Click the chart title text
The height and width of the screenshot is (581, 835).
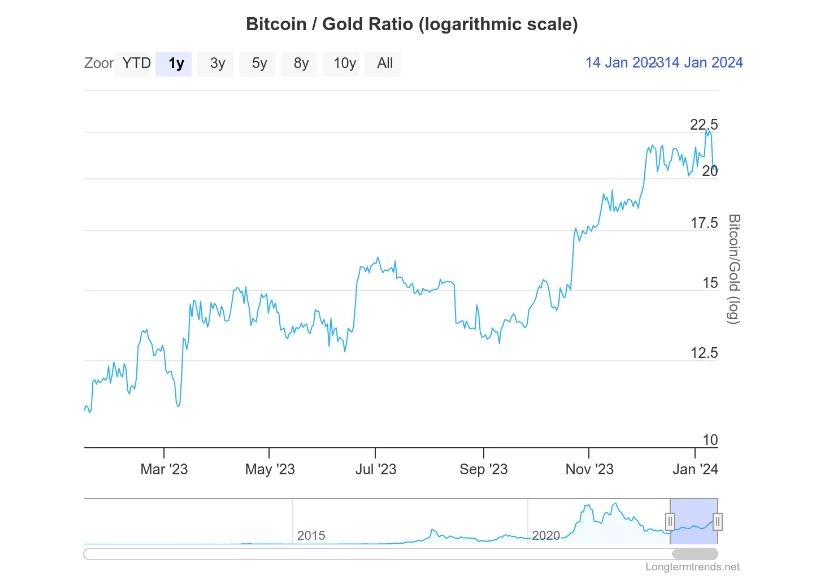pyautogui.click(x=412, y=24)
